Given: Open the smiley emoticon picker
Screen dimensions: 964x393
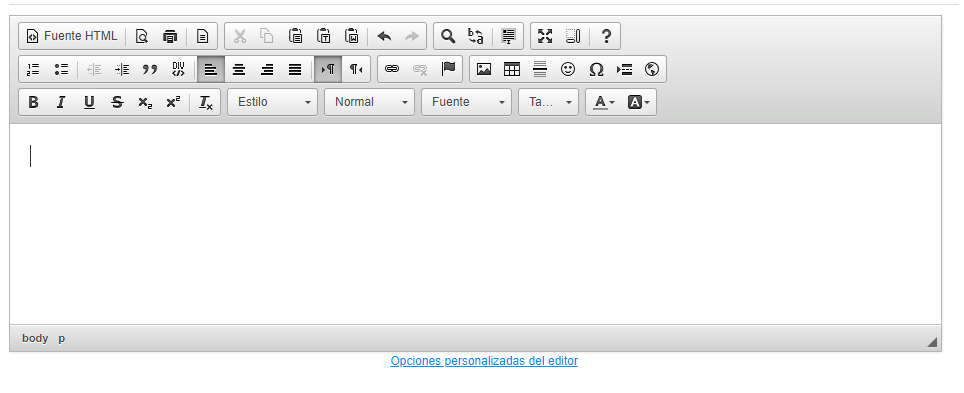Looking at the screenshot, I should pos(568,69).
